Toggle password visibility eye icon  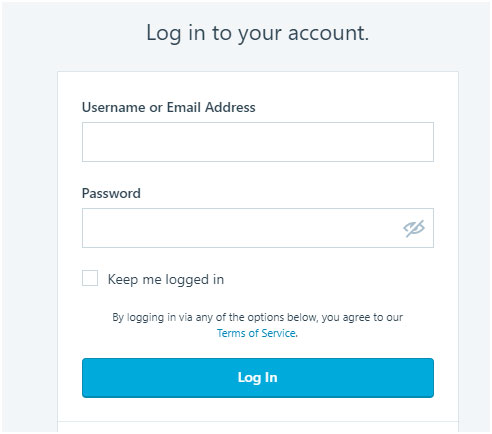(x=414, y=228)
